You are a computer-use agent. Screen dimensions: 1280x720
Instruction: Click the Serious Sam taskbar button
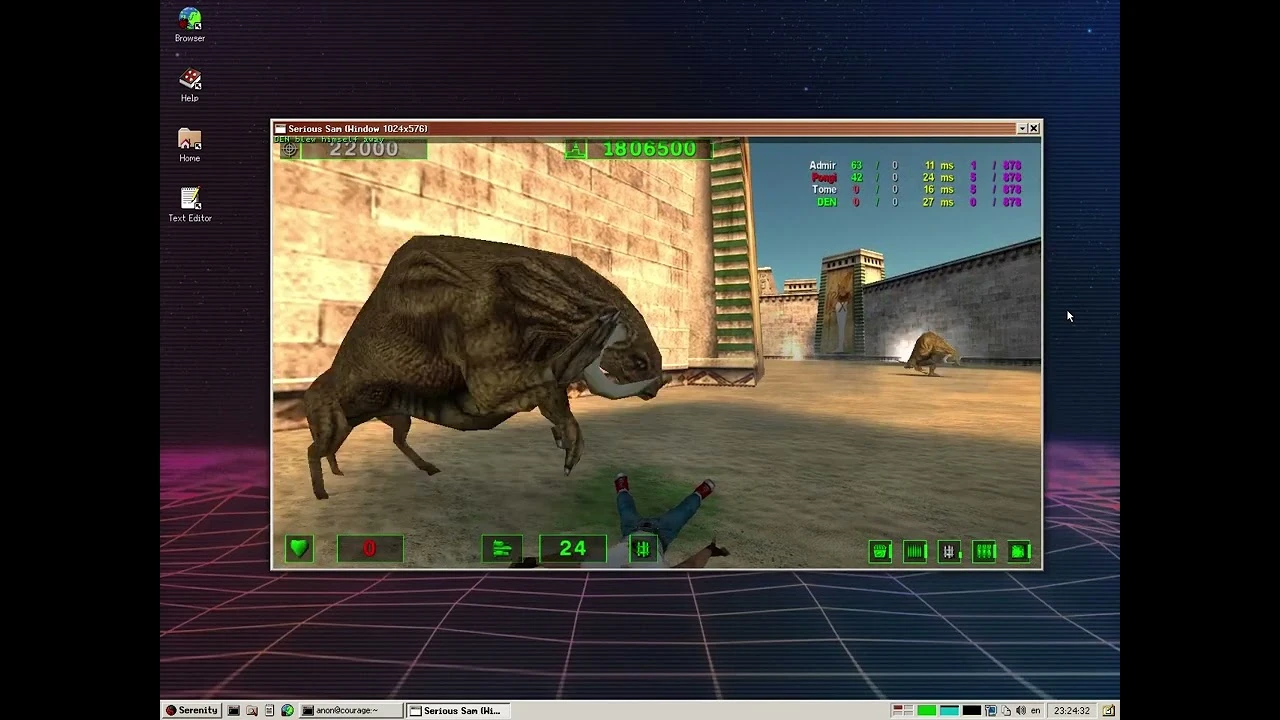click(x=457, y=710)
